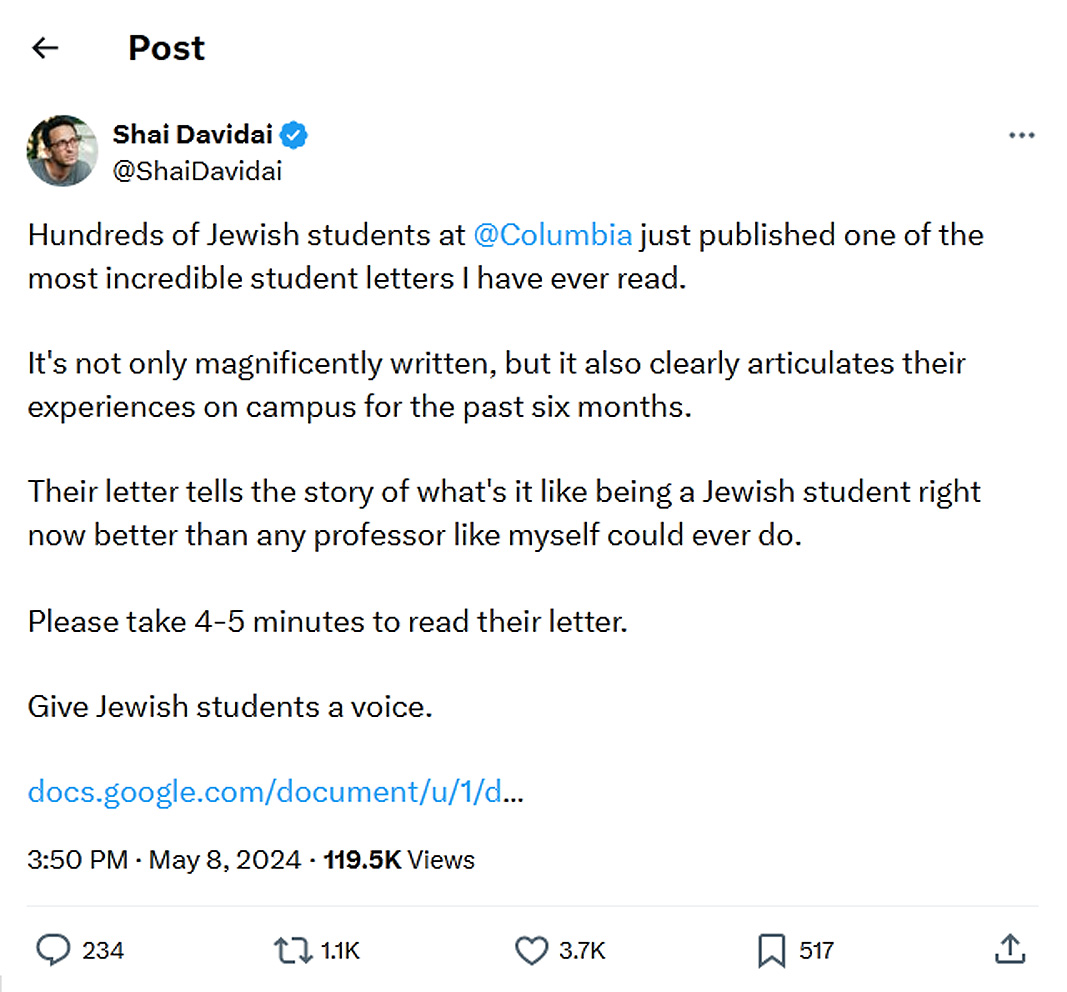The width and height of the screenshot is (1067, 992).
Task: Click the repost arrows icon
Action: pyautogui.click(x=291, y=950)
